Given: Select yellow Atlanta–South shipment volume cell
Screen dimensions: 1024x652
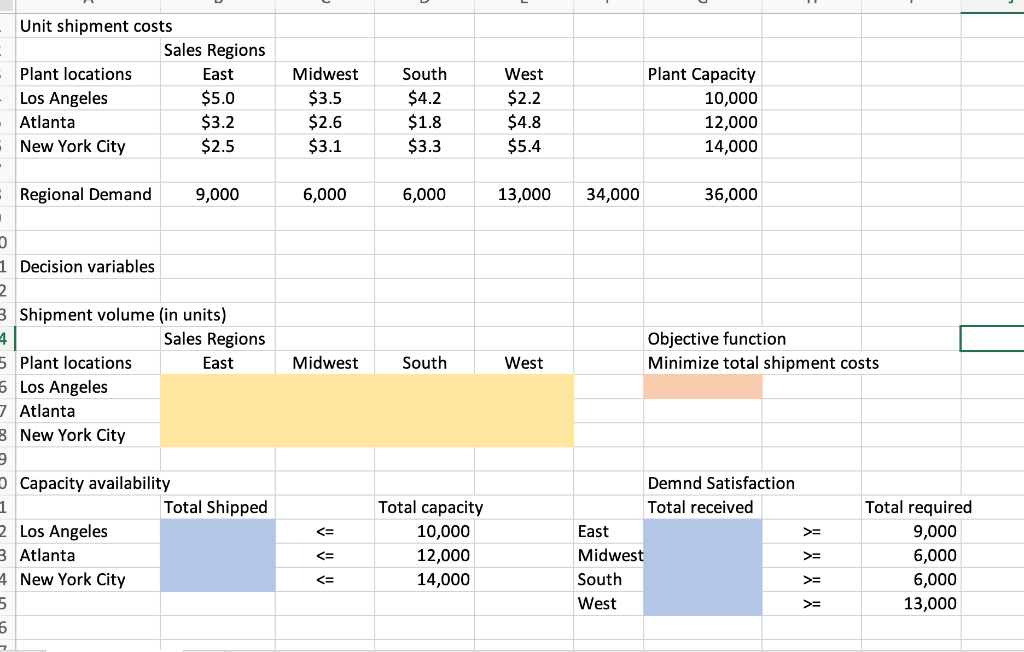Looking at the screenshot, I should tap(424, 412).
